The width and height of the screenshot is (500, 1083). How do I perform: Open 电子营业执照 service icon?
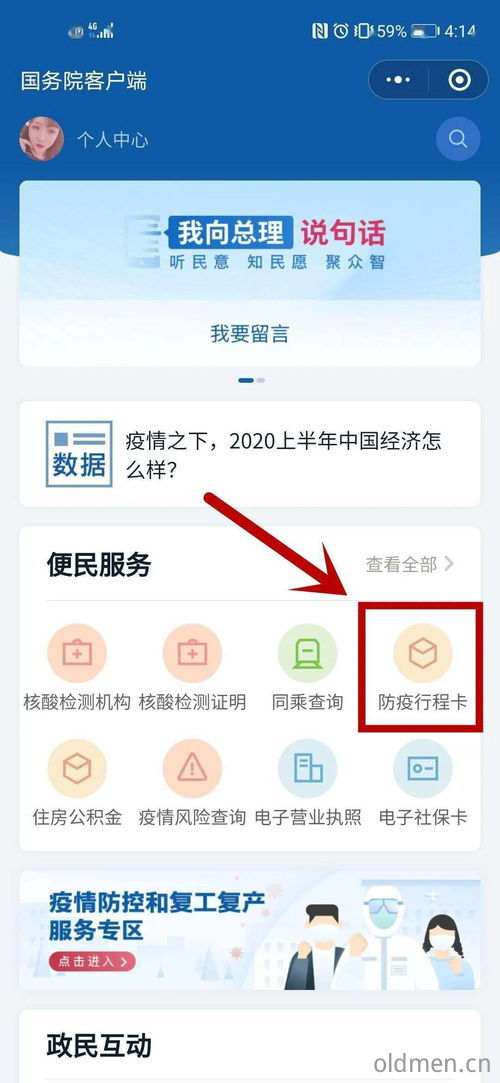307,768
